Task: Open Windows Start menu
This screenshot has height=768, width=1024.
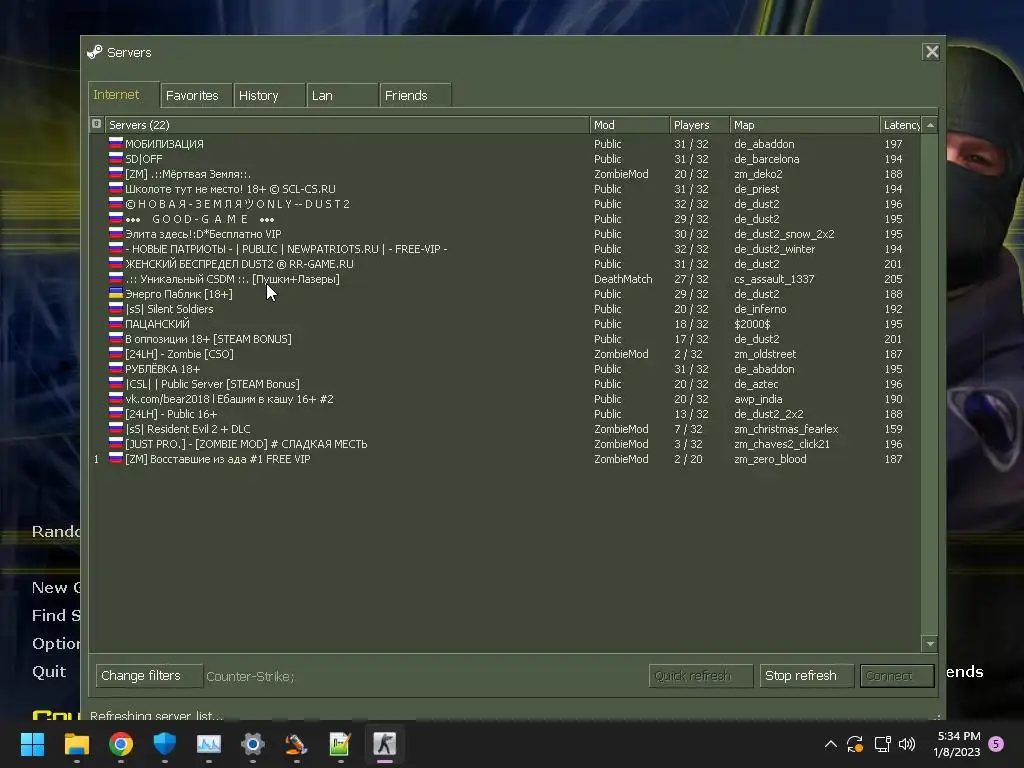Action: 32,744
